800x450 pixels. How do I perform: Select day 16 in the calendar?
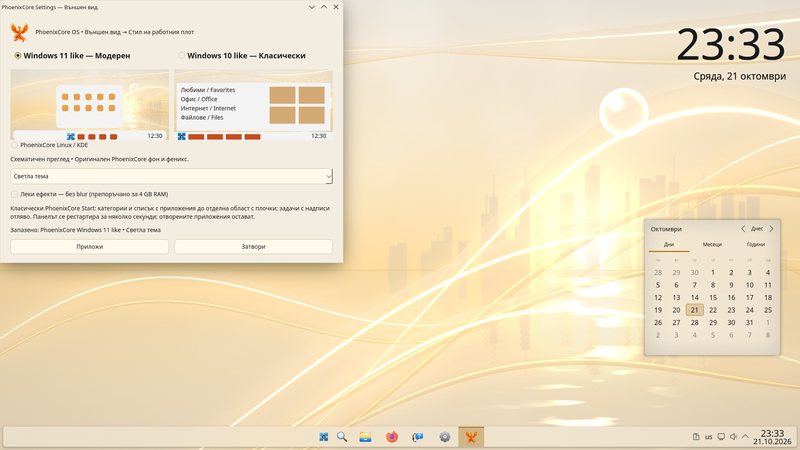731,297
